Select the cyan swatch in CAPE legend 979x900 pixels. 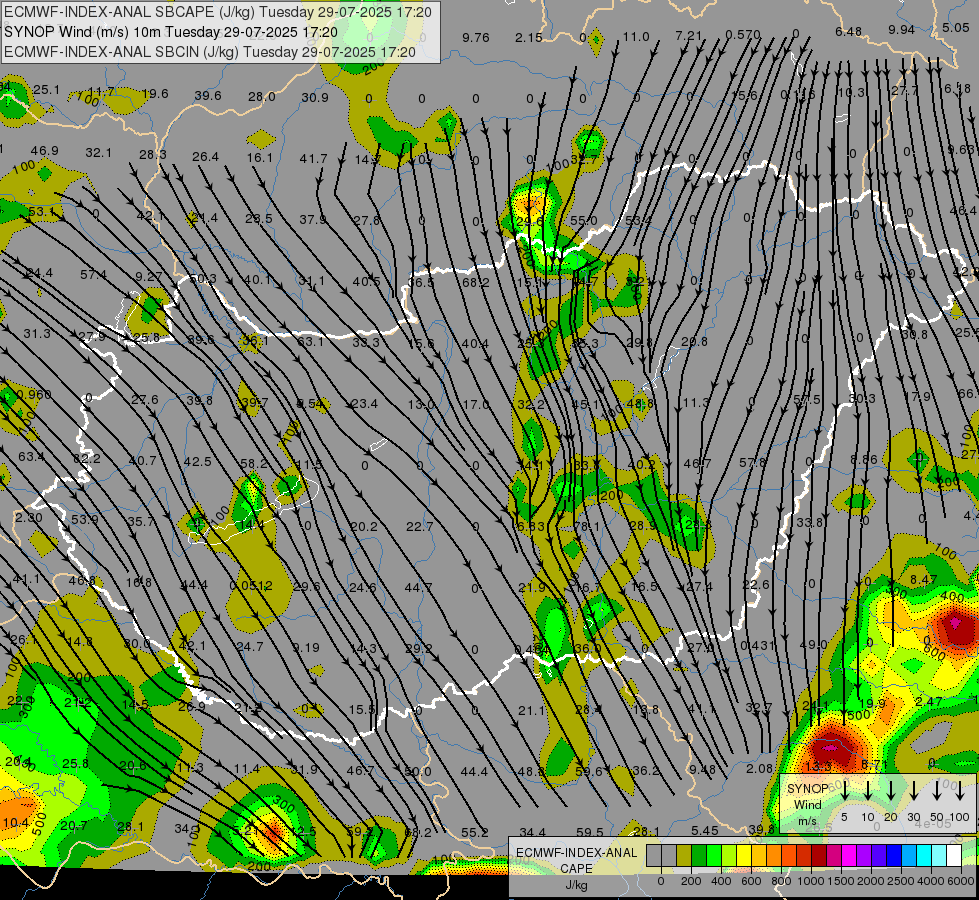click(x=923, y=856)
